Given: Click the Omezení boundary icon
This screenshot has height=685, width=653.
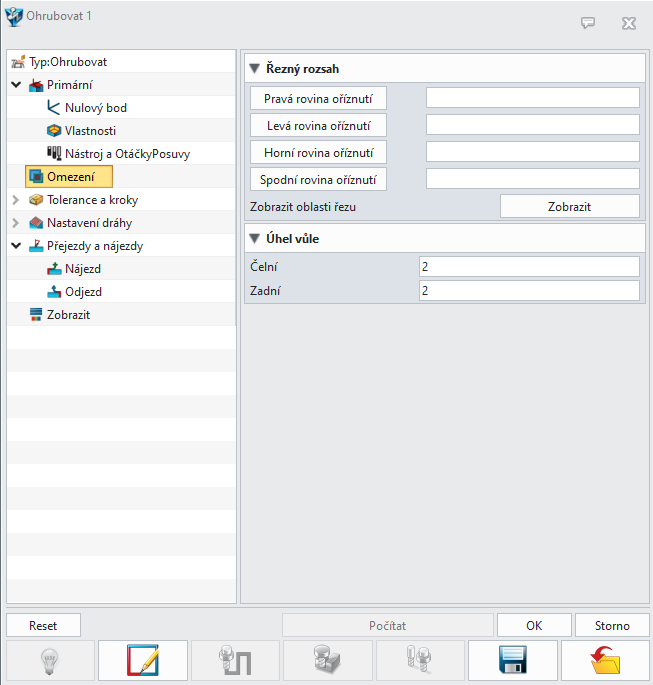Looking at the screenshot, I should [36, 176].
